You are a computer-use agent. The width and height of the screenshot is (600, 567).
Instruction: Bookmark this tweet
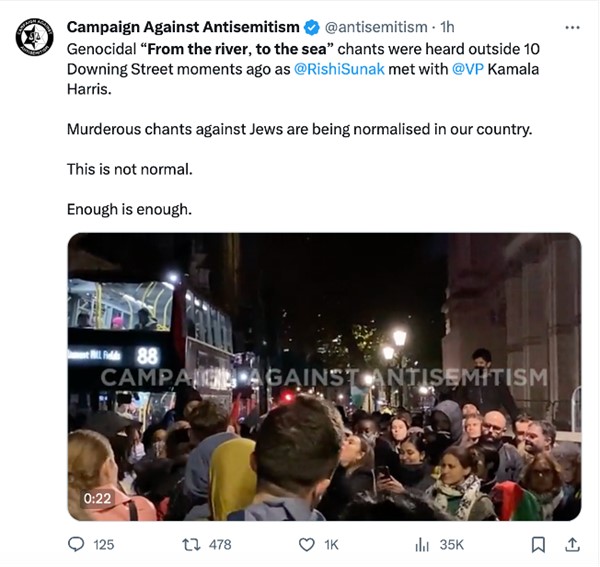click(538, 545)
